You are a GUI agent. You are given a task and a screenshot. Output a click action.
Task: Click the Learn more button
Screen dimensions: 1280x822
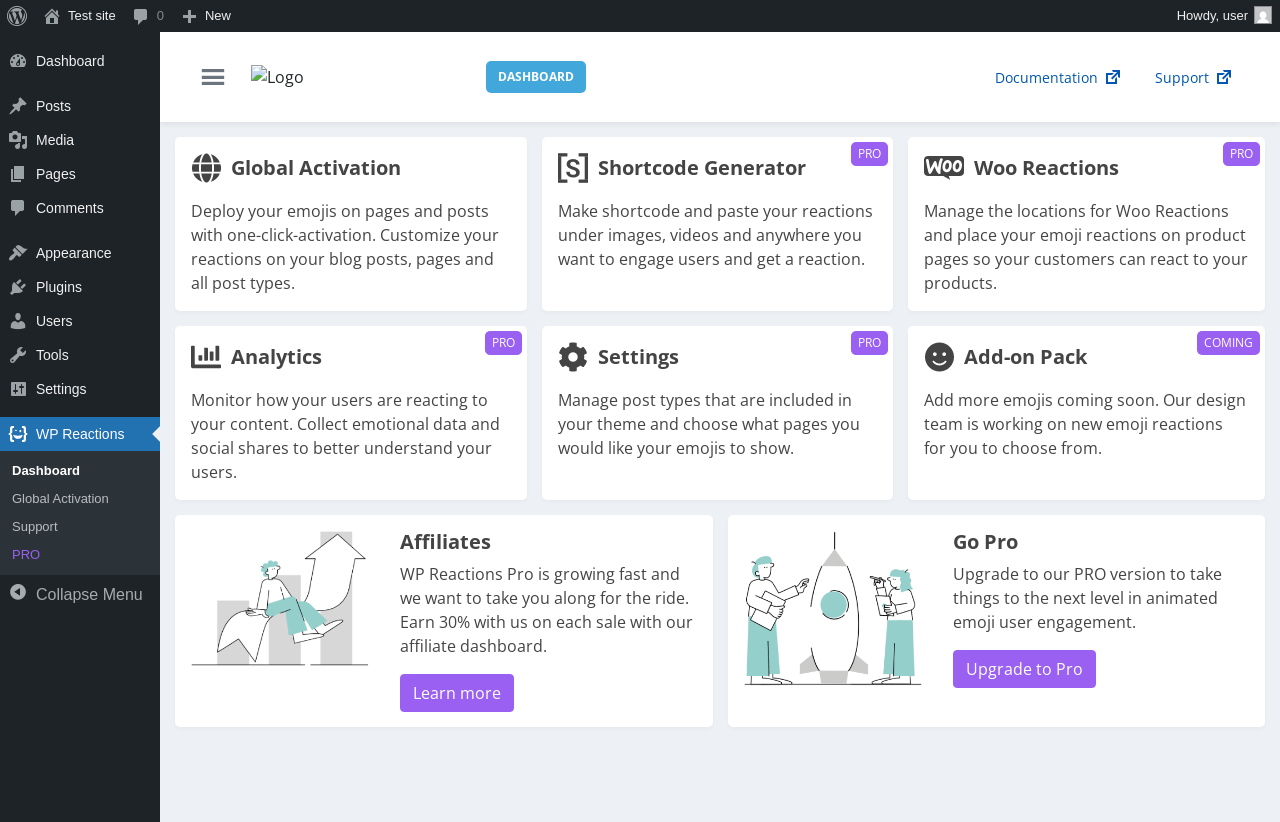[x=457, y=693]
